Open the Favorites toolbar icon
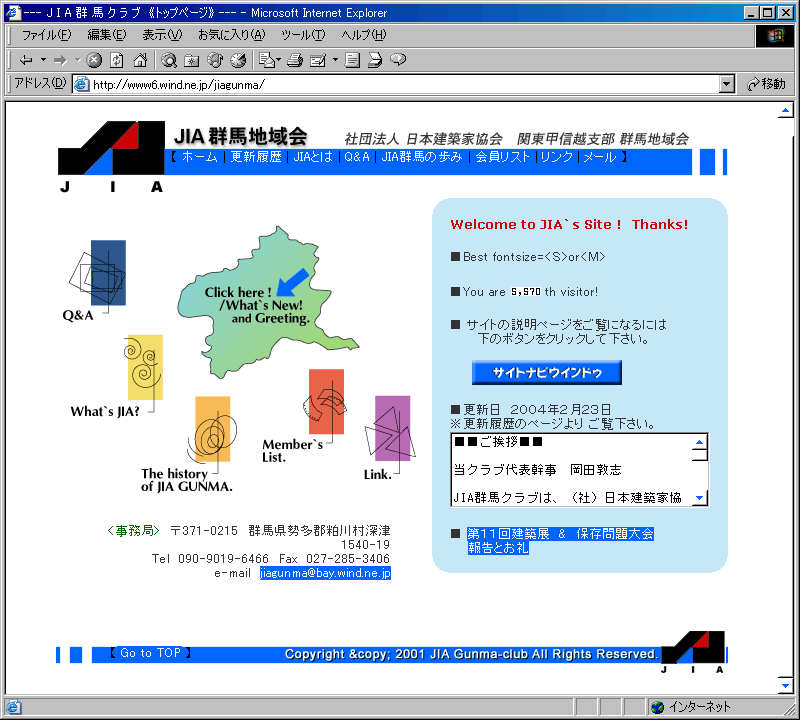The width and height of the screenshot is (800, 720). [191, 60]
